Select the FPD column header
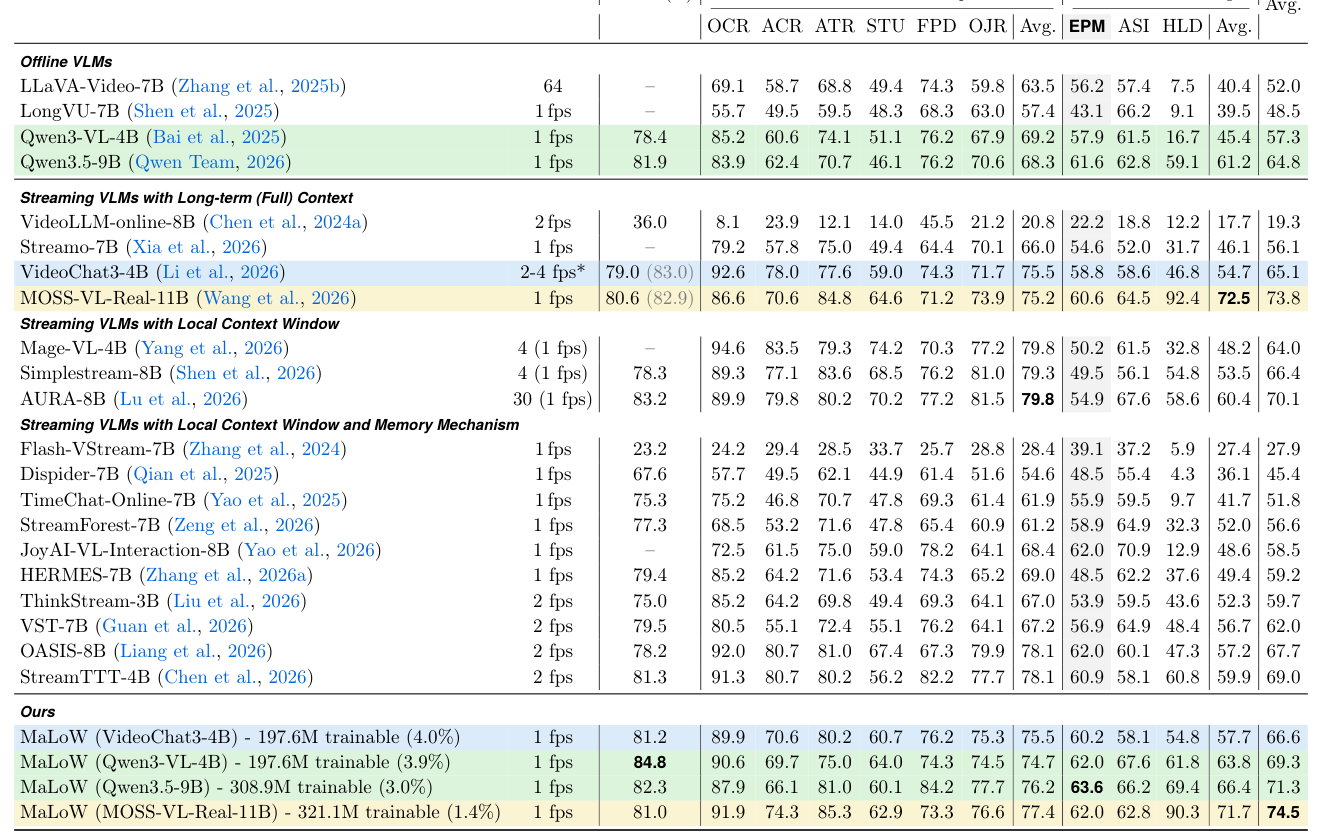 tap(936, 27)
